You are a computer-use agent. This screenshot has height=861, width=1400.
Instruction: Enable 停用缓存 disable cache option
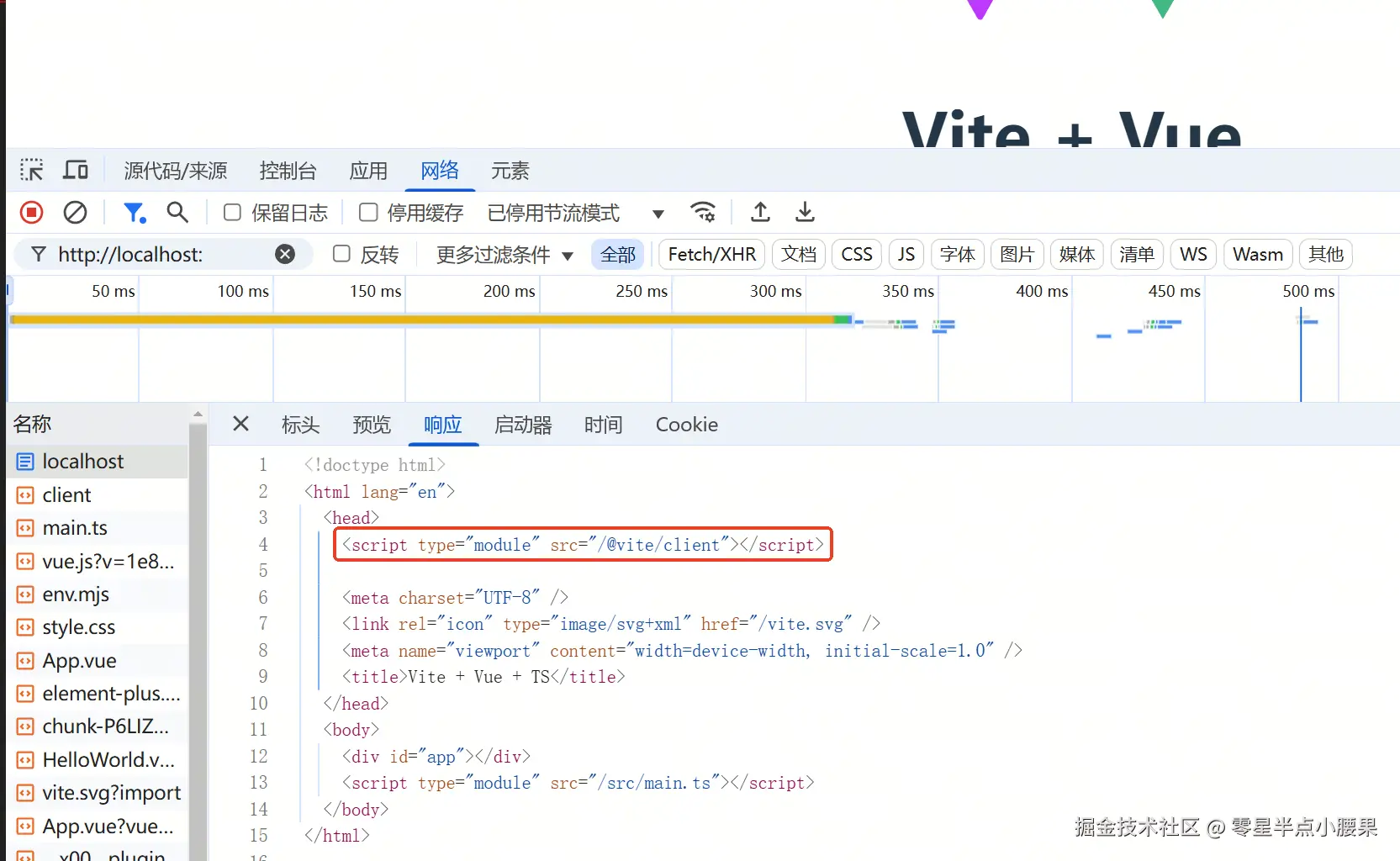pyautogui.click(x=367, y=212)
